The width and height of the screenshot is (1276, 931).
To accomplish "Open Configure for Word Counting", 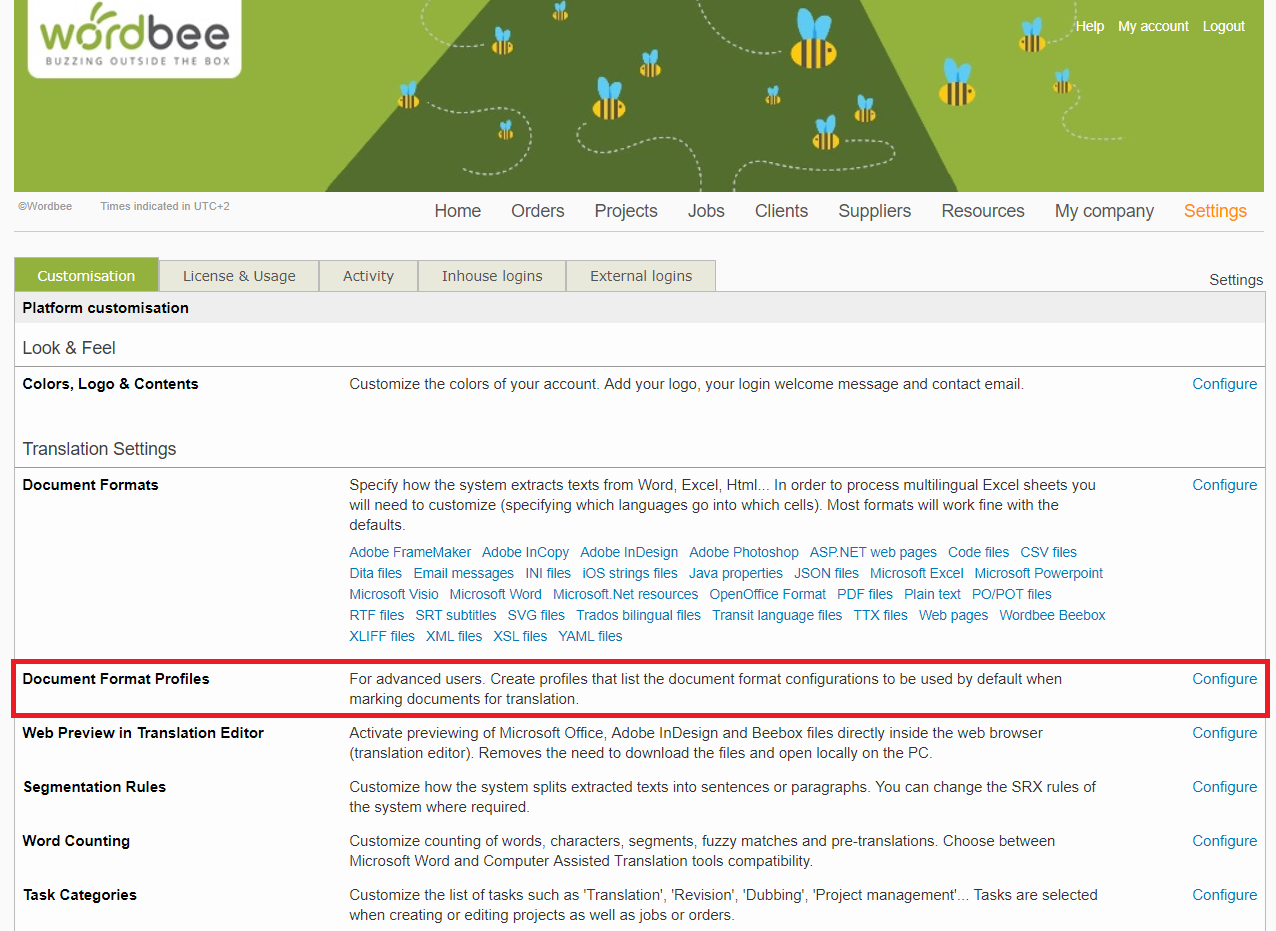I will click(x=1224, y=841).
